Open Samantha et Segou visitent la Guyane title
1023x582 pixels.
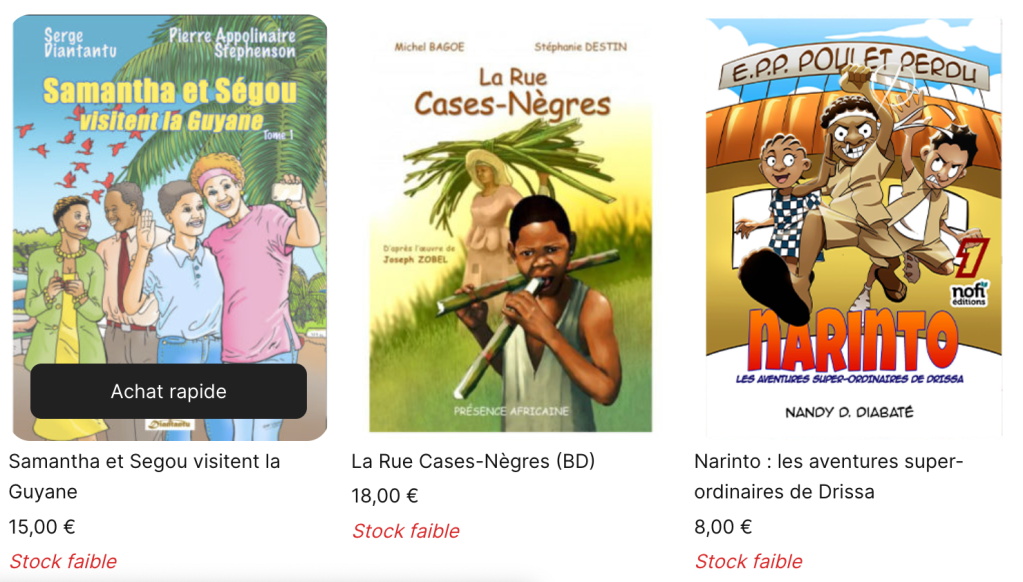click(144, 476)
